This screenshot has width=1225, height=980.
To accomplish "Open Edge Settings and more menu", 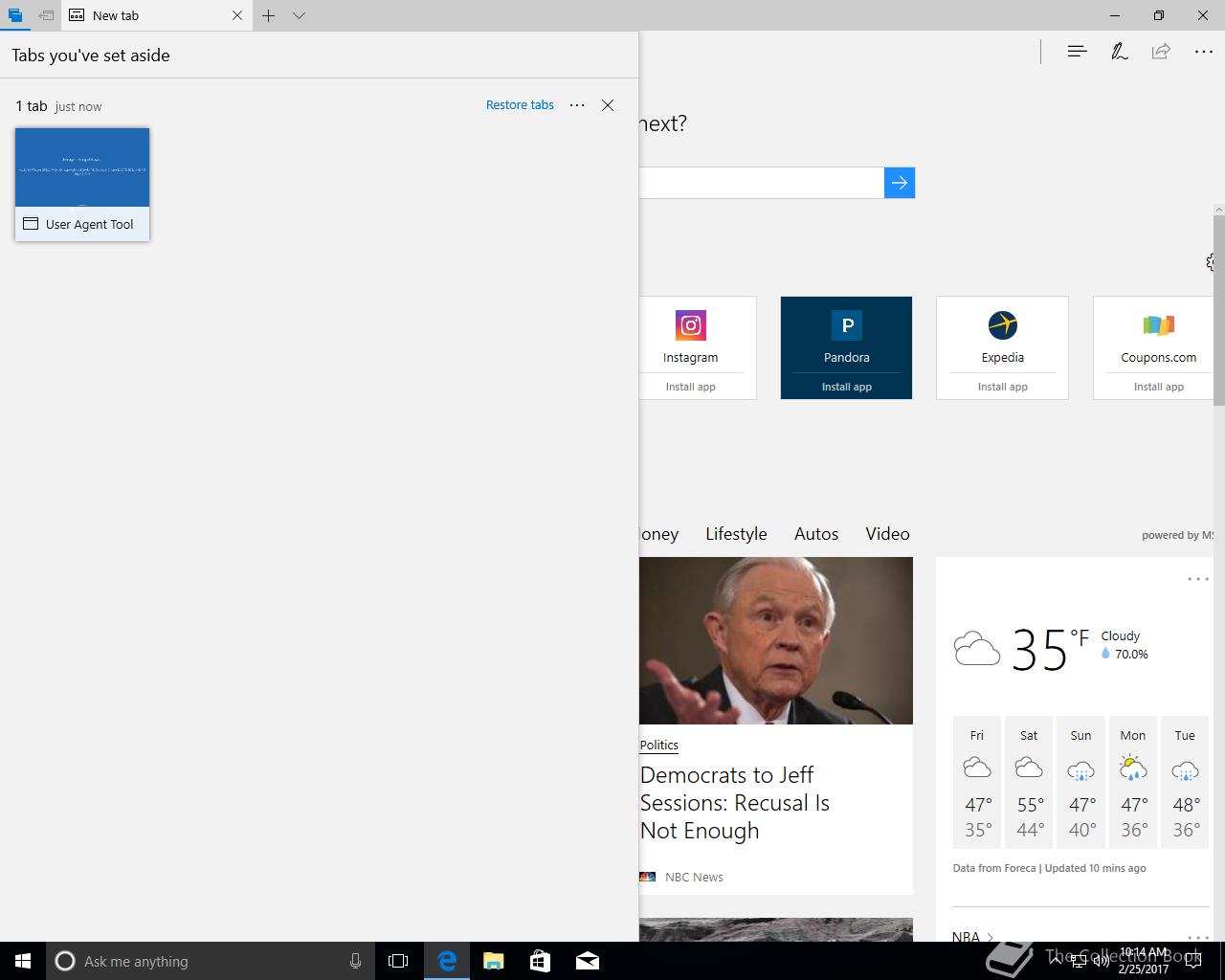I will (x=1204, y=52).
